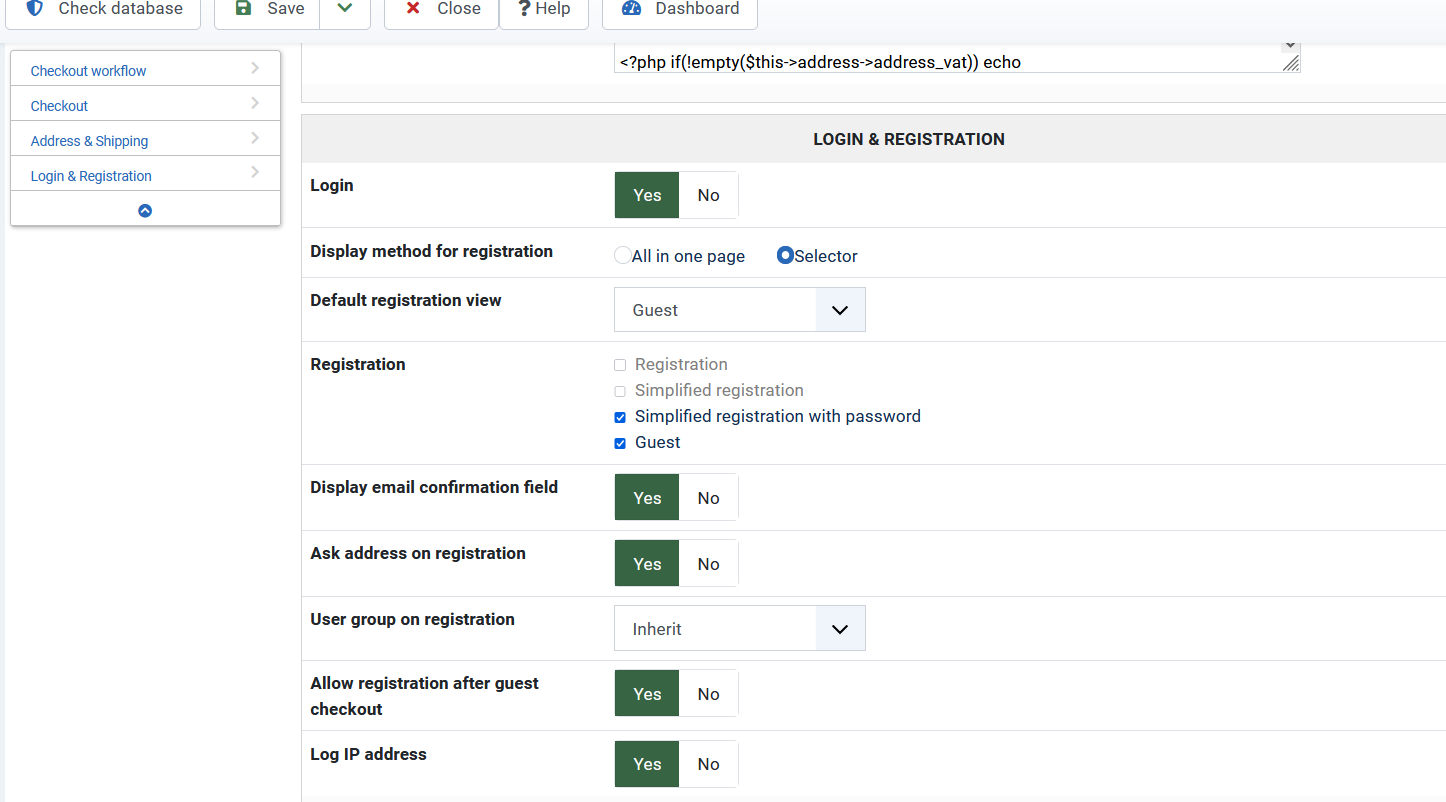Enable the Simplified registration with password checkbox
The height and width of the screenshot is (802, 1446).
pos(620,417)
